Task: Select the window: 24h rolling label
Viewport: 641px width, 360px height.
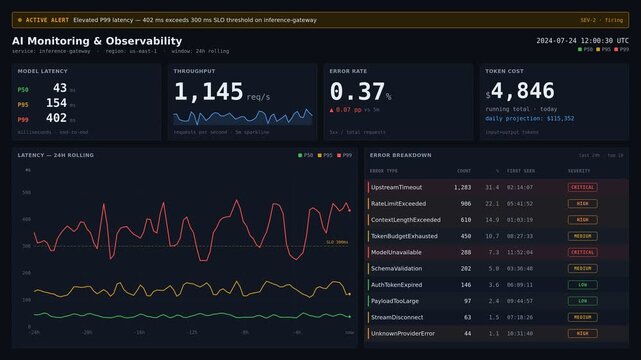Action: pos(200,51)
